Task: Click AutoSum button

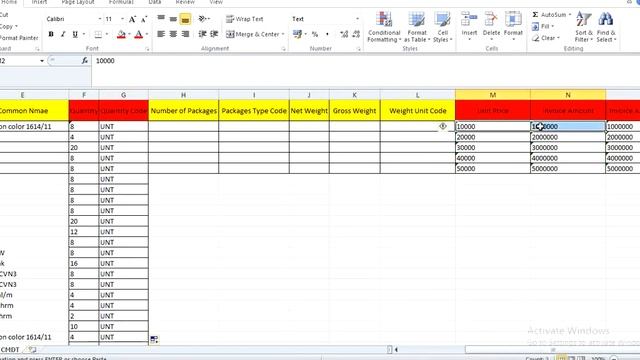Action: point(549,15)
